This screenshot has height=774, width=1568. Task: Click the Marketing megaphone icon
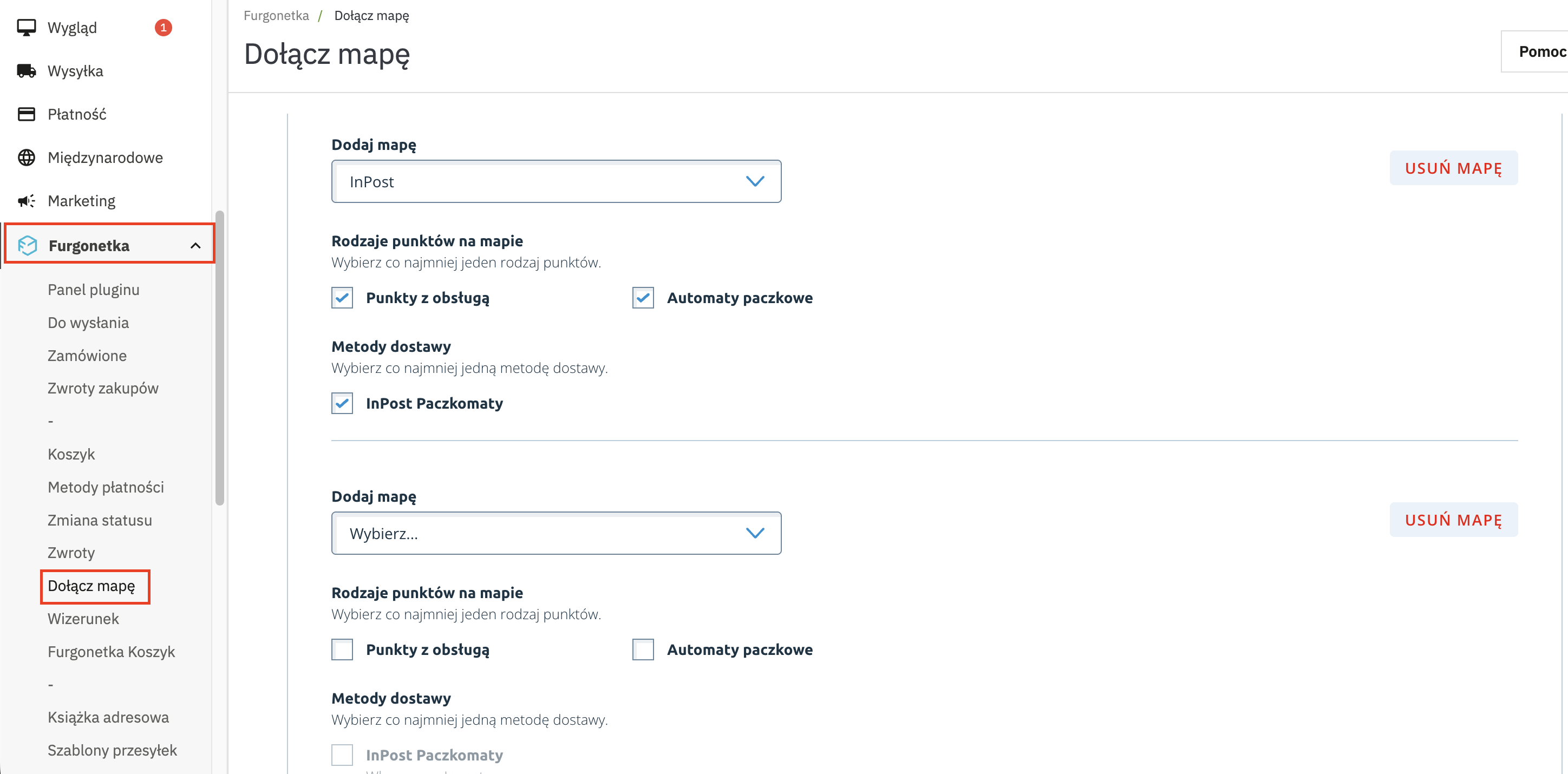[x=26, y=201]
